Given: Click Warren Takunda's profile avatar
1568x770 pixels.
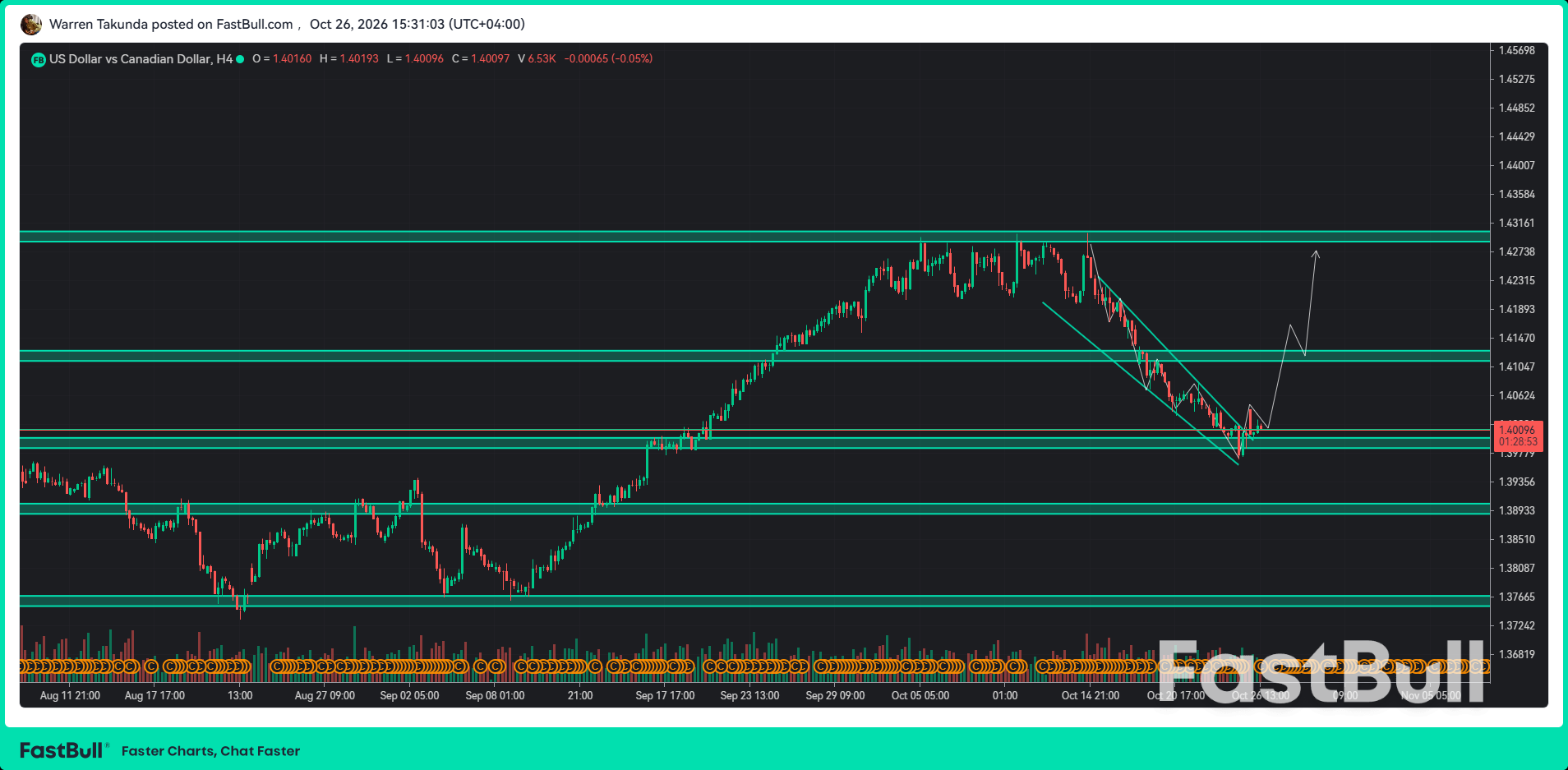Looking at the screenshot, I should 31,25.
